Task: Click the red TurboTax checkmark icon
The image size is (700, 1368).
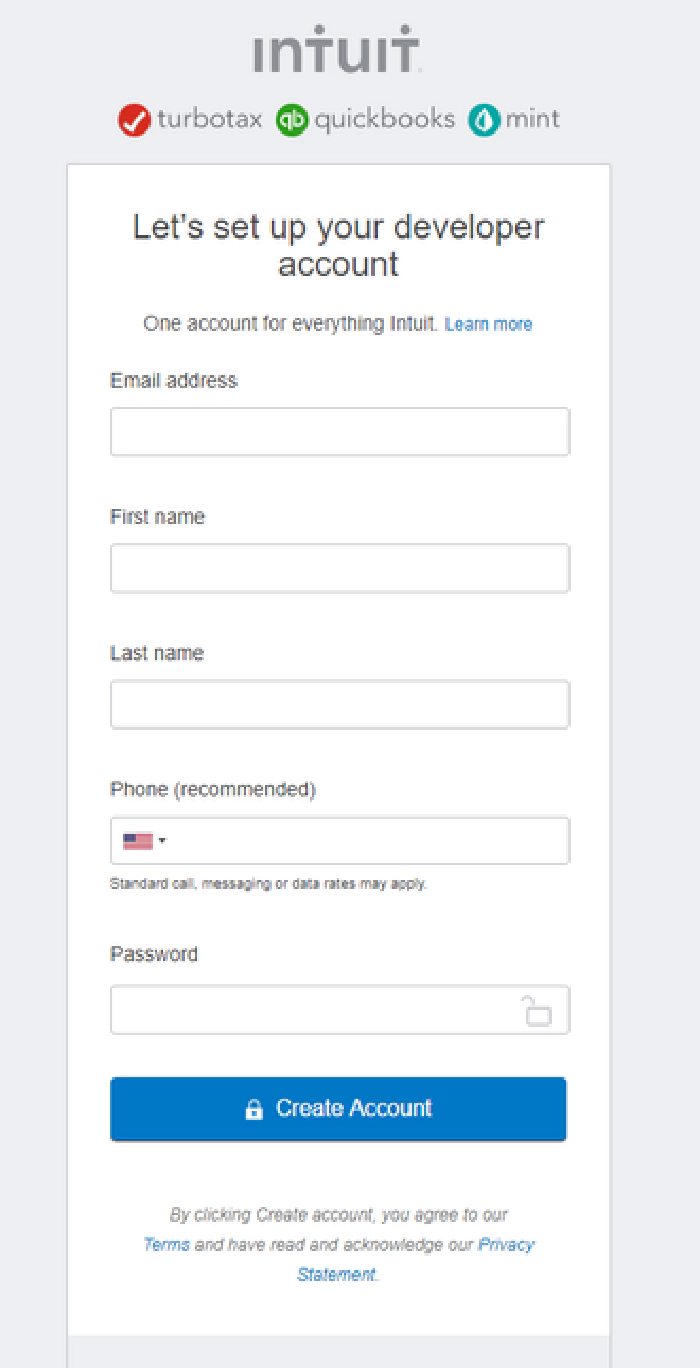Action: (134, 120)
